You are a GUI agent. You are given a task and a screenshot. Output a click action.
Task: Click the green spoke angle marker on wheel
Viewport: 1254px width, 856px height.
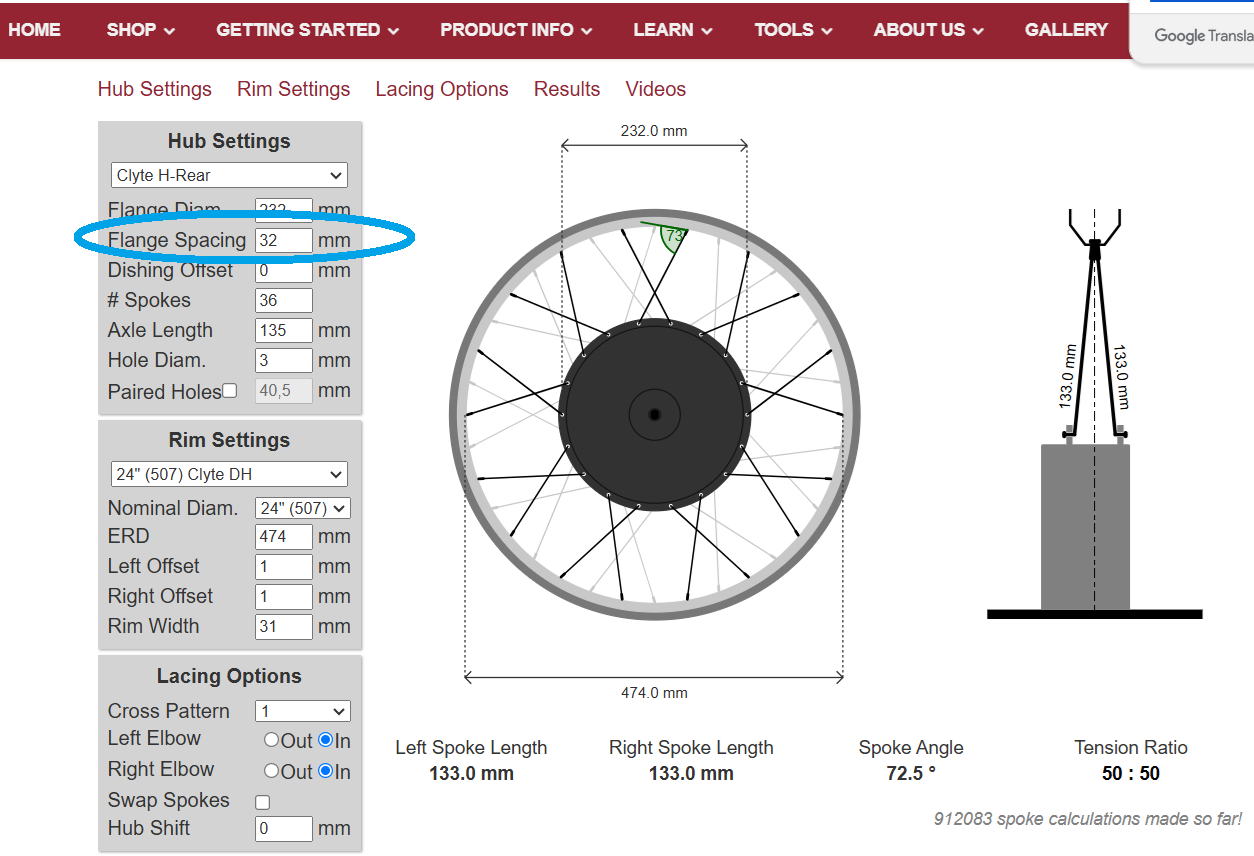(673, 237)
